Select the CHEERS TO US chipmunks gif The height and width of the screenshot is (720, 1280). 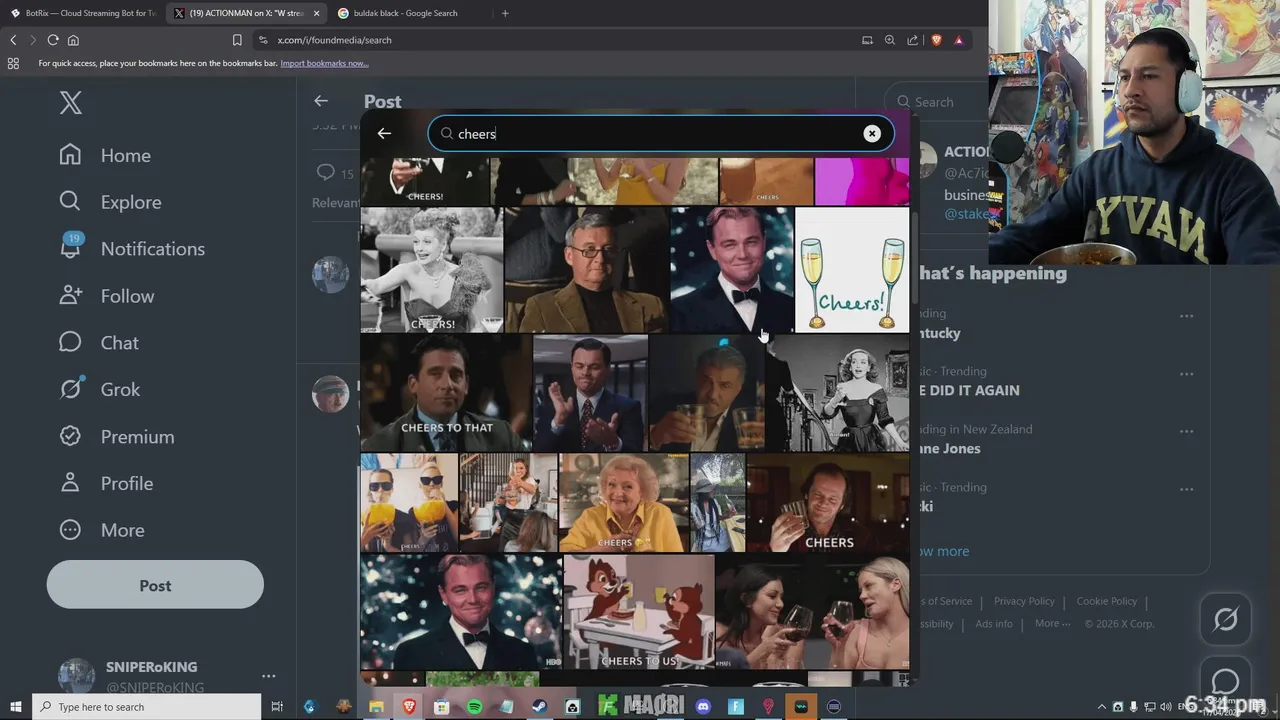pos(638,612)
